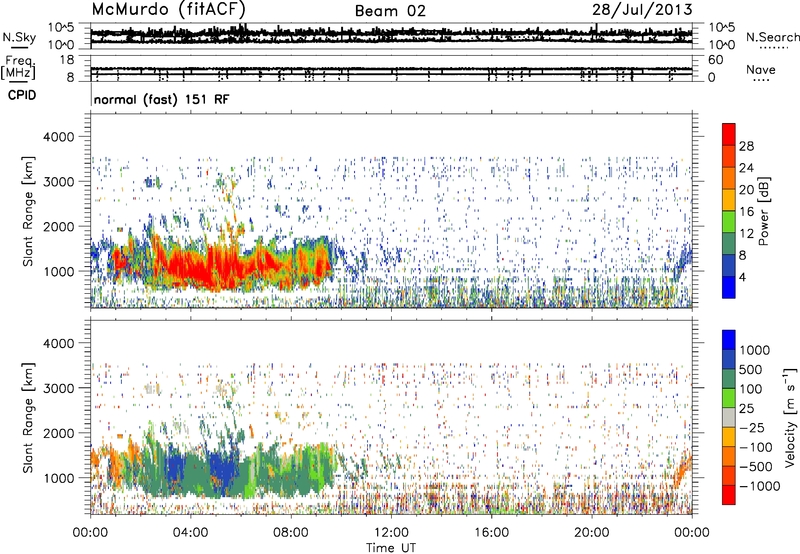Viewport: 800px width, 554px height.
Task: Click the red bottom Velocity colorbar segment
Action: (729, 495)
